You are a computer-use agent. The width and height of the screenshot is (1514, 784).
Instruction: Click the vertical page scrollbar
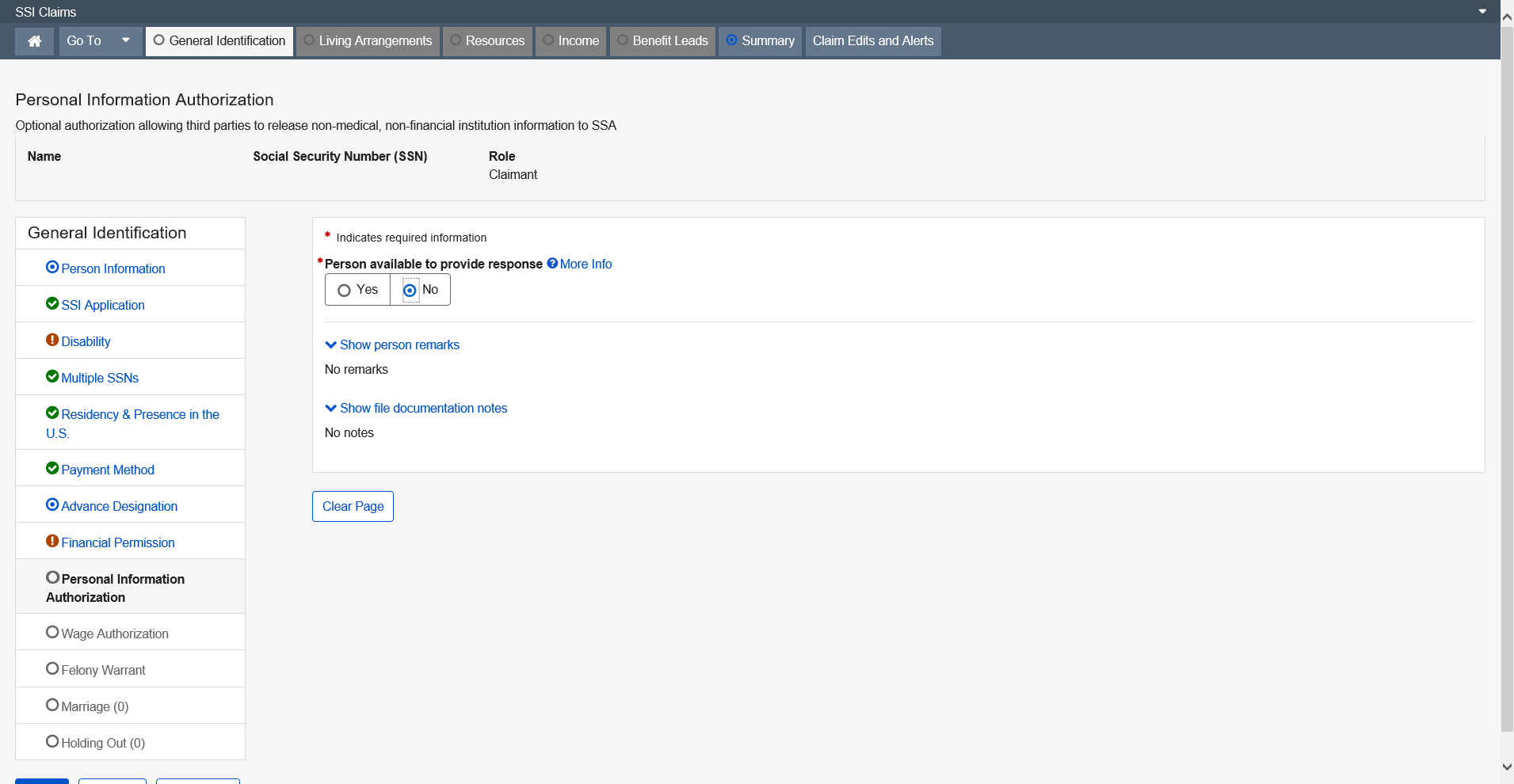1507,380
